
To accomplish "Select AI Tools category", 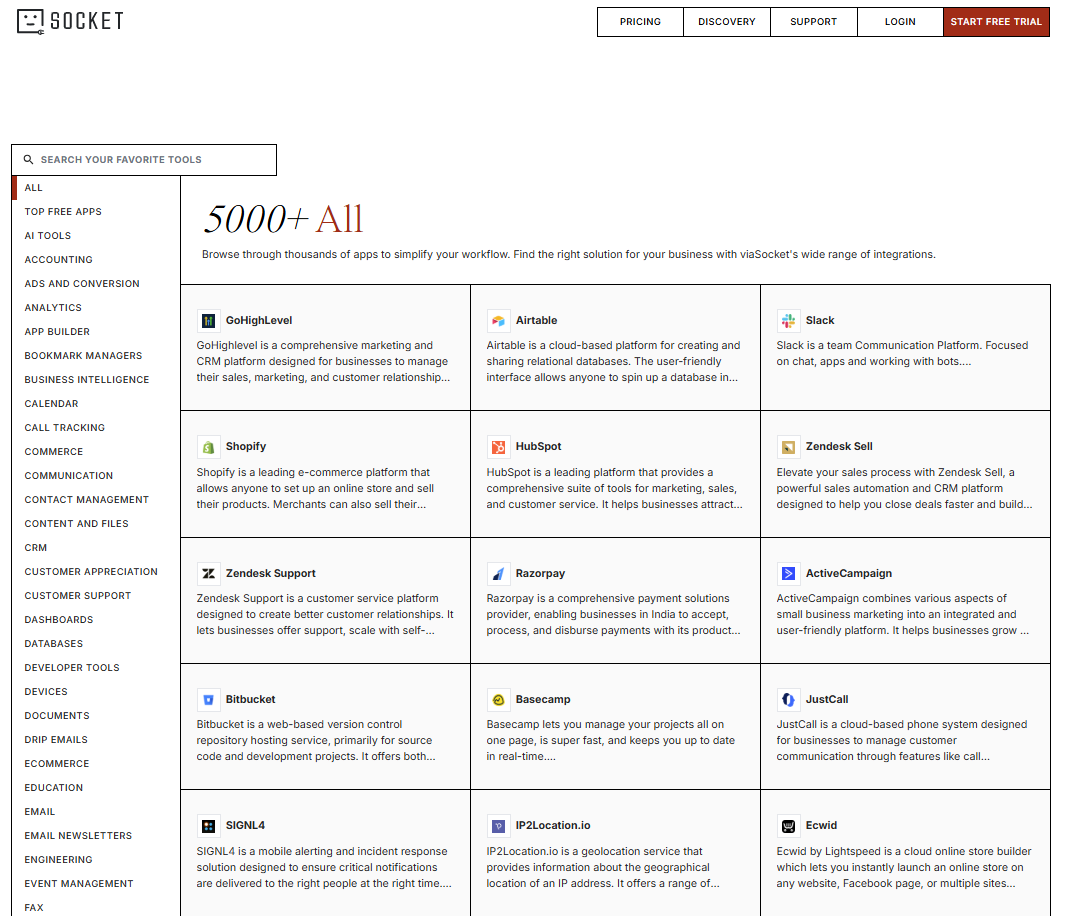I will (96, 235).
